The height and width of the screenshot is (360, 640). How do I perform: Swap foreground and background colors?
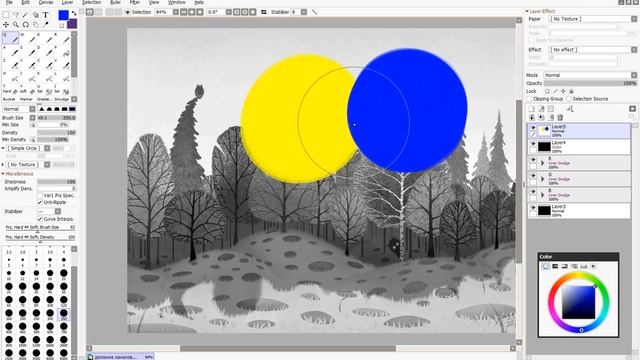(74, 13)
